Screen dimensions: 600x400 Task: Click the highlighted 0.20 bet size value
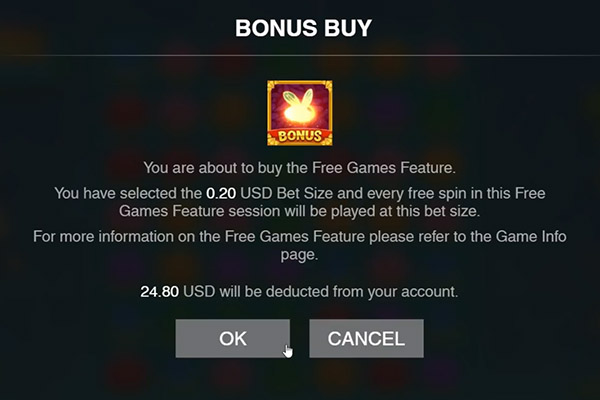tap(221, 193)
